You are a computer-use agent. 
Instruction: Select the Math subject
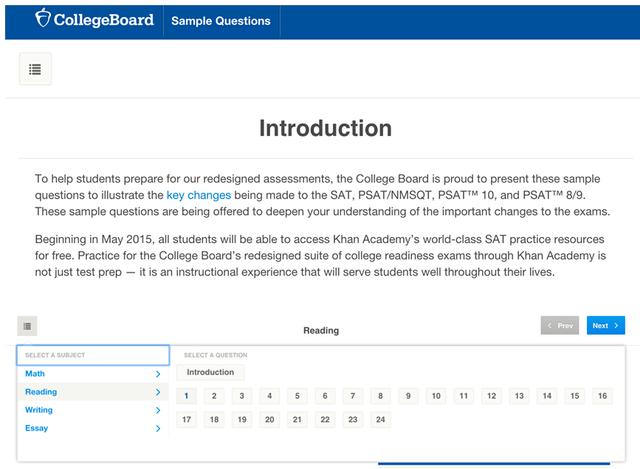35,373
